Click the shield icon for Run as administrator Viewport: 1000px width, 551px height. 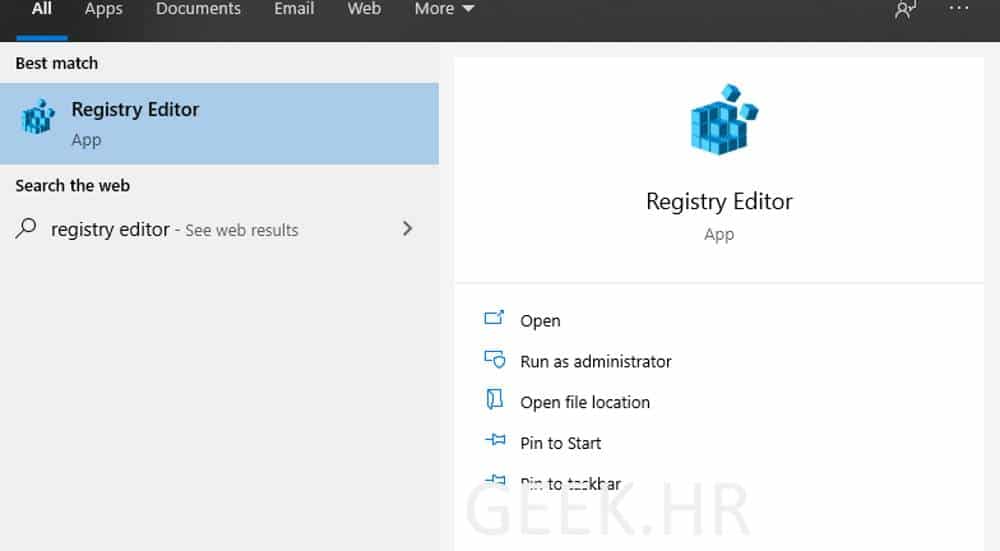pyautogui.click(x=494, y=360)
